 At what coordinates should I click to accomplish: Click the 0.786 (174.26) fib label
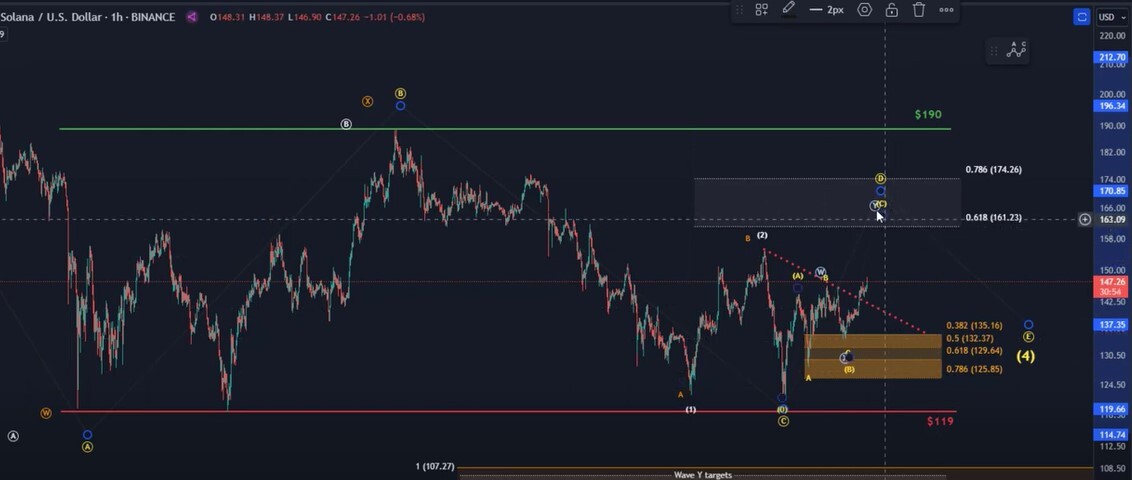click(993, 170)
